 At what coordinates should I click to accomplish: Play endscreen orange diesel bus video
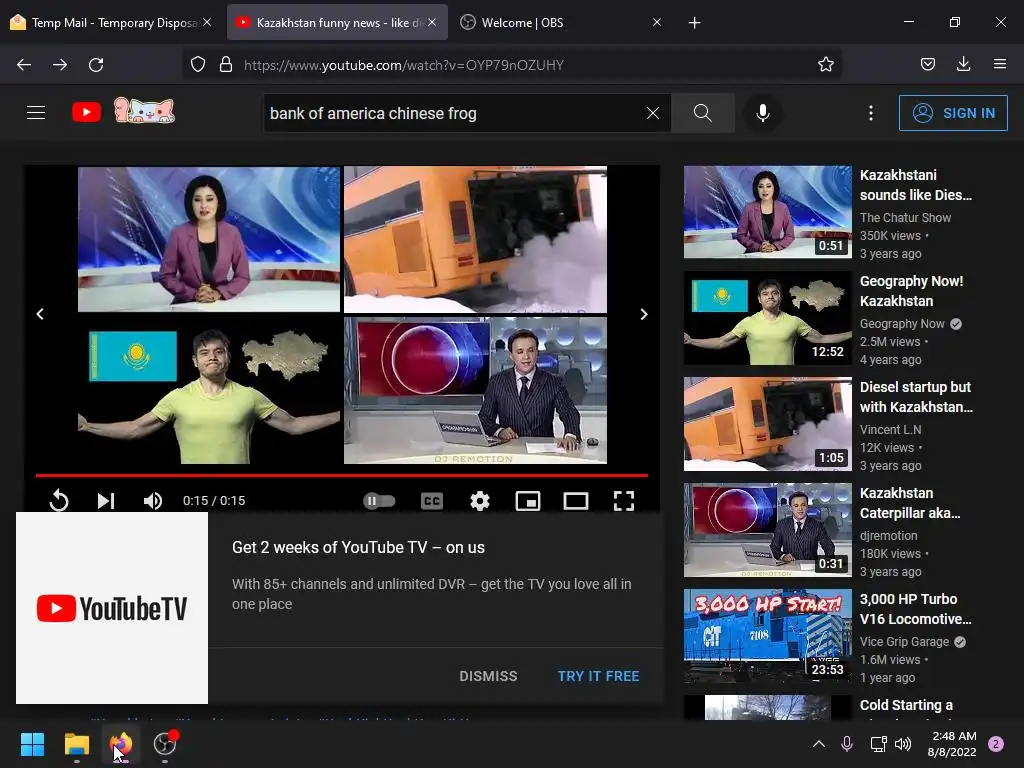click(475, 239)
